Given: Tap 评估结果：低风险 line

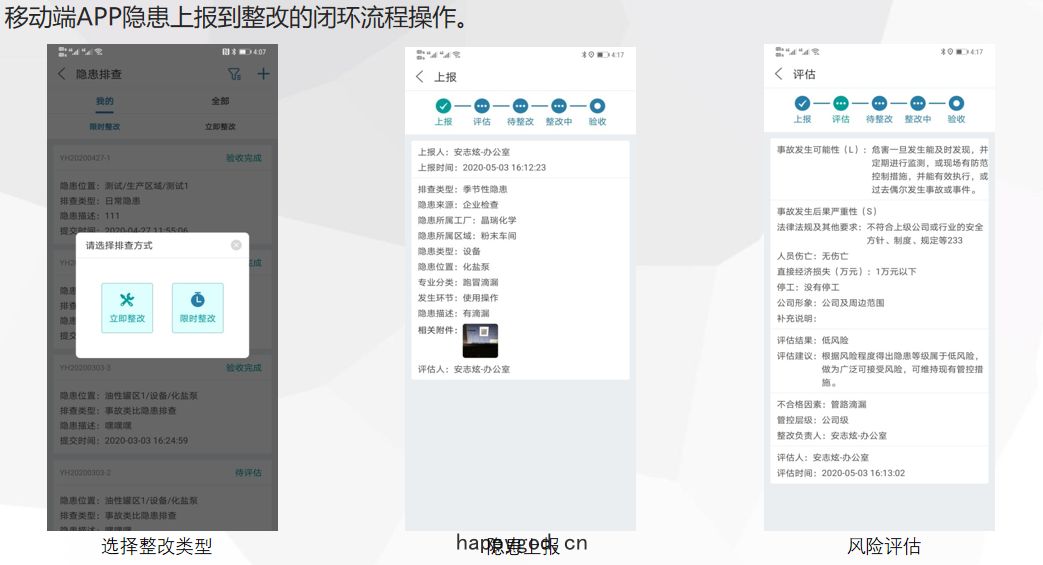Looking at the screenshot, I should coord(813,340).
